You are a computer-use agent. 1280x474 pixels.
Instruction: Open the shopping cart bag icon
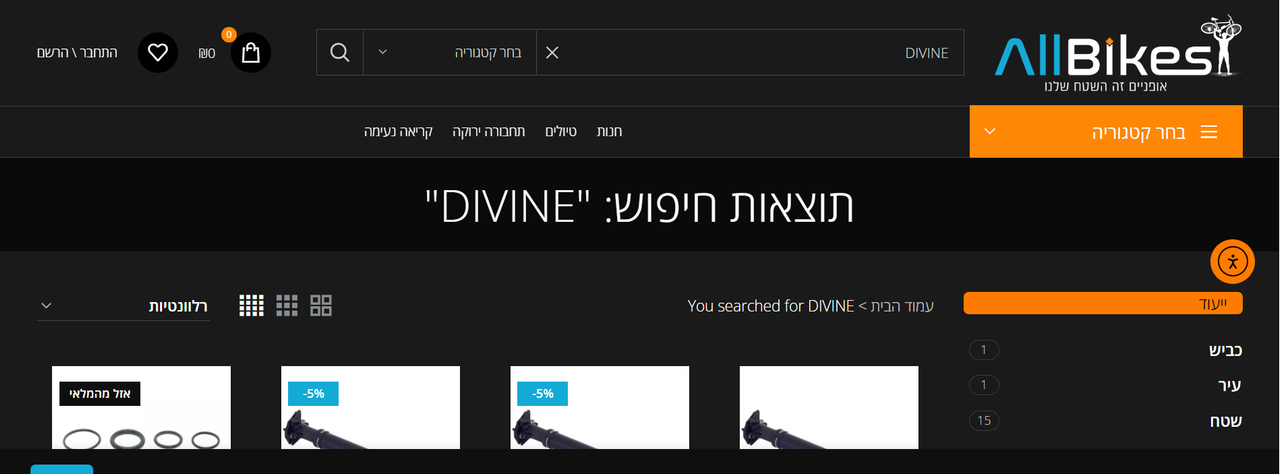click(250, 52)
